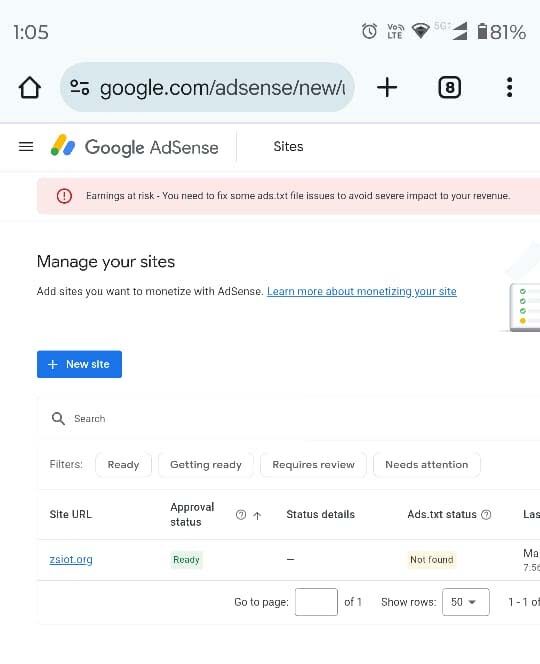Open the zsiot.org site link
The image size is (540, 664).
71,559
